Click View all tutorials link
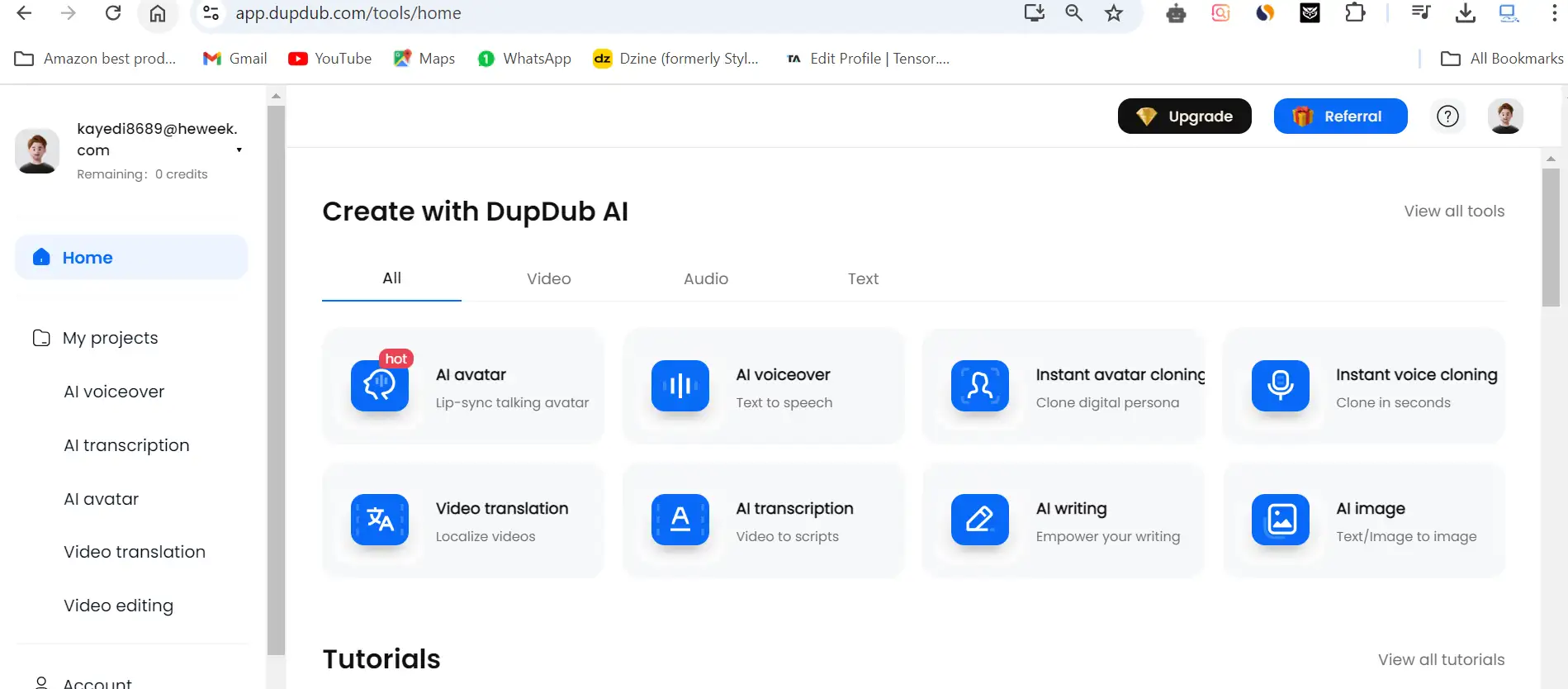The height and width of the screenshot is (689, 1568). click(1441, 660)
